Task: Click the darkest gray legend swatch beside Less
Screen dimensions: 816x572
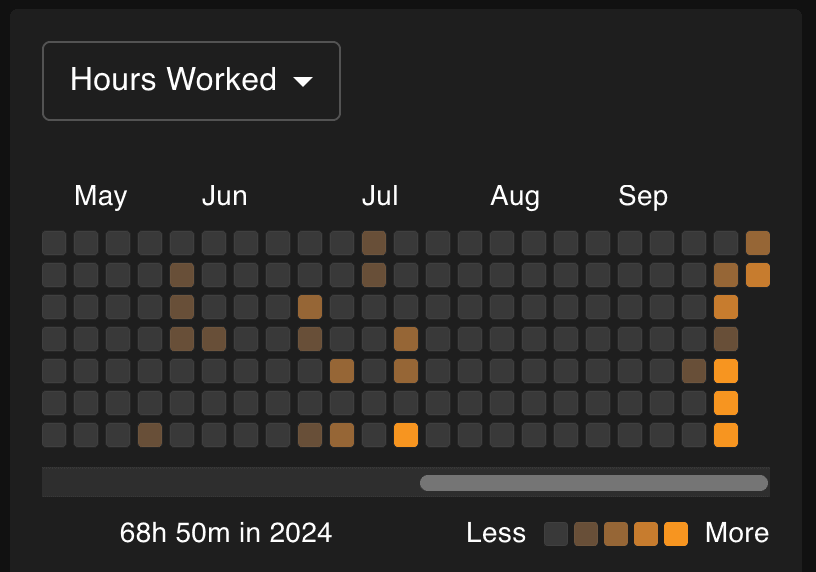Action: click(x=556, y=534)
